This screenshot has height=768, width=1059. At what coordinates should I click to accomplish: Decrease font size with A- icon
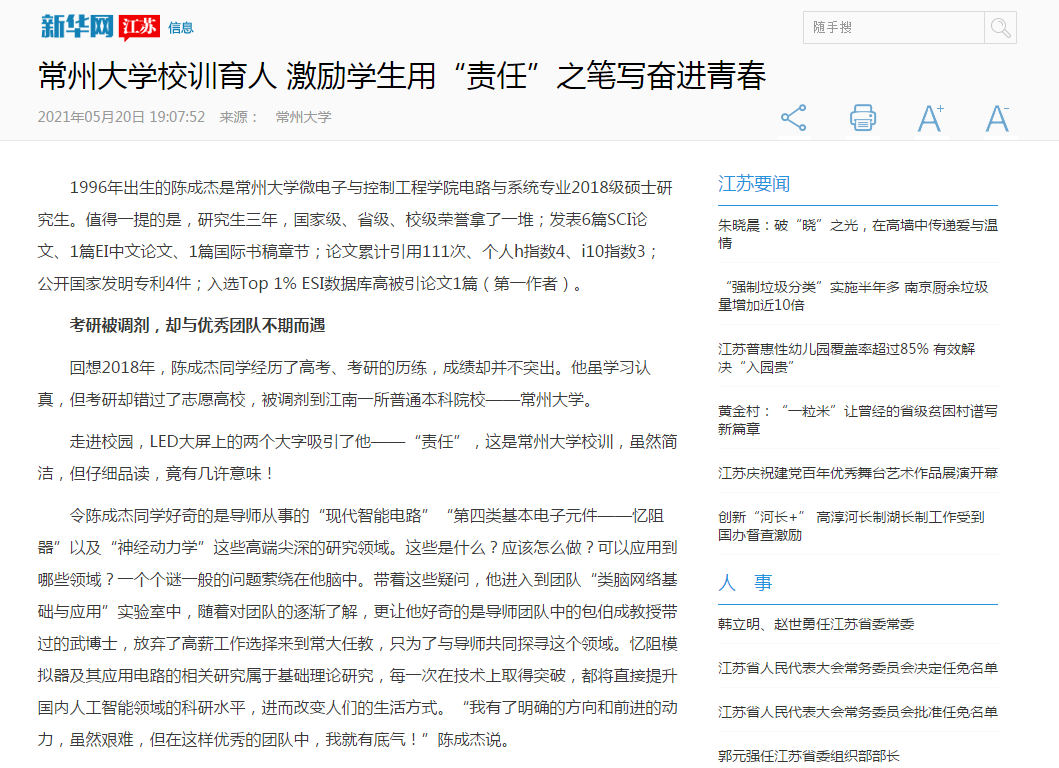[997, 118]
